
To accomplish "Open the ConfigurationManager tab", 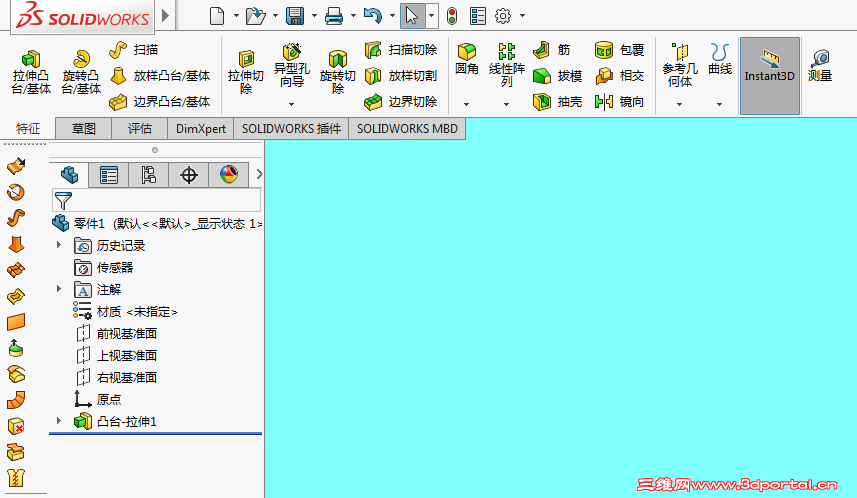I will click(149, 175).
